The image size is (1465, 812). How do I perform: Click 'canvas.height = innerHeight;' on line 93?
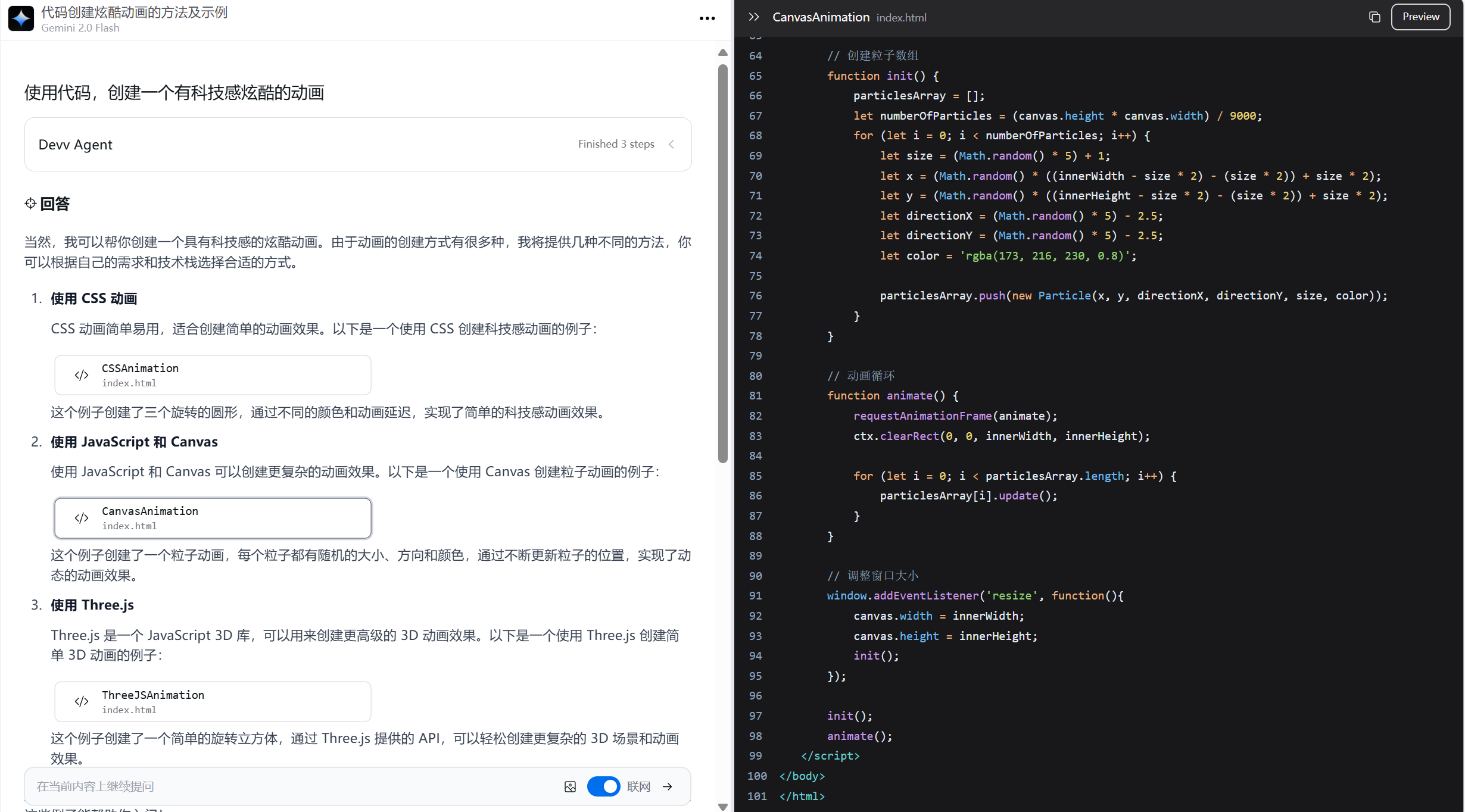(x=945, y=636)
